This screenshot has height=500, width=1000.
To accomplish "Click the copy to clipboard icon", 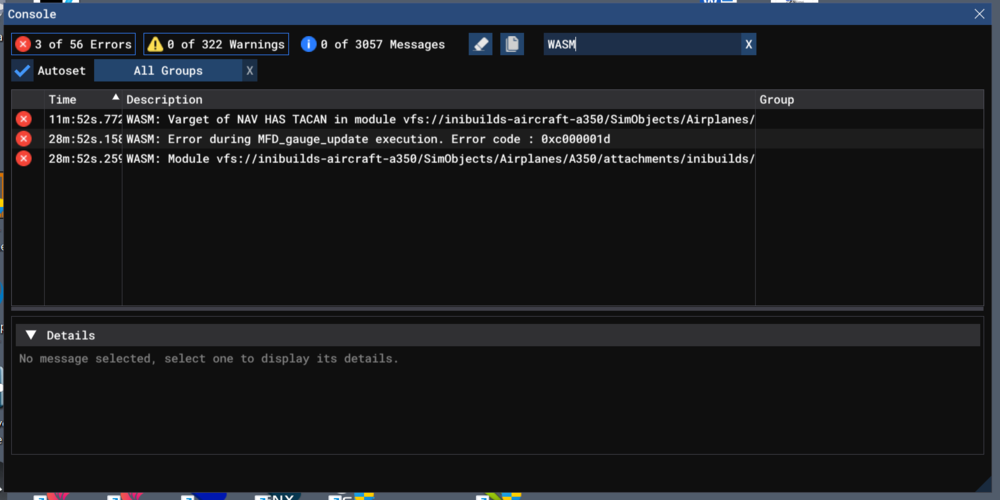I will (x=512, y=44).
